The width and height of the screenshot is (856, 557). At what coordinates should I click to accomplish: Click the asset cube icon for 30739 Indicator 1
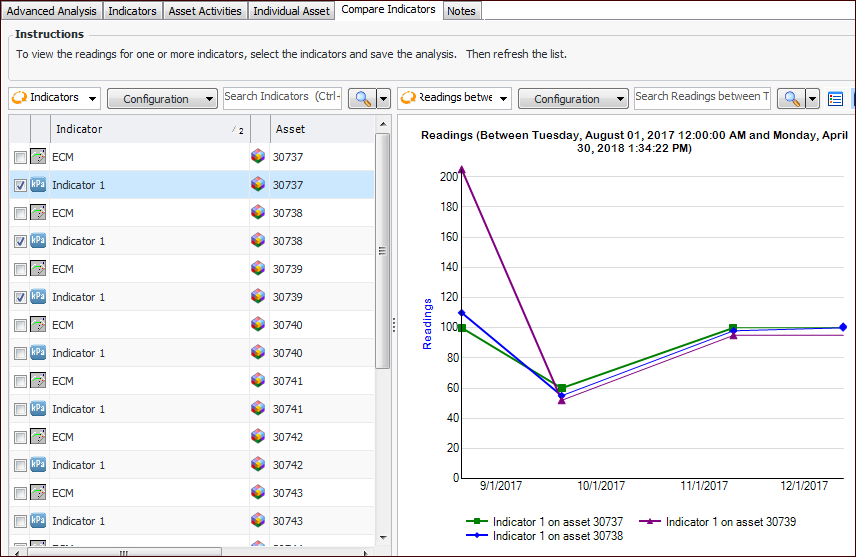[258, 297]
